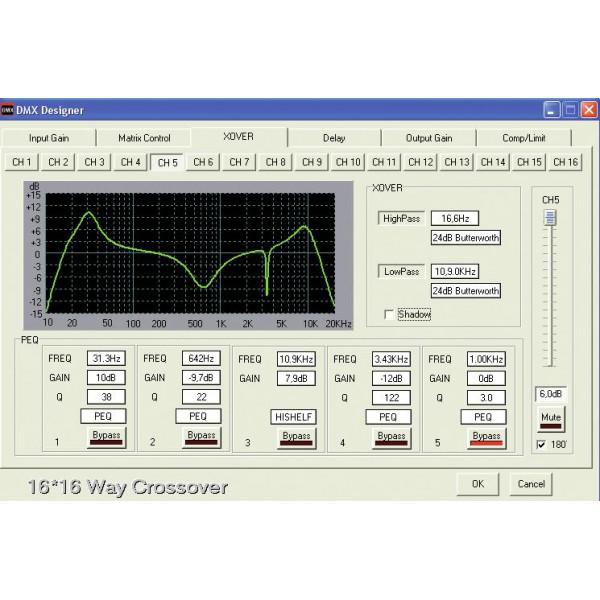Viewport: 600px width, 600px height.
Task: Mute channel CH5 output
Action: (x=550, y=415)
